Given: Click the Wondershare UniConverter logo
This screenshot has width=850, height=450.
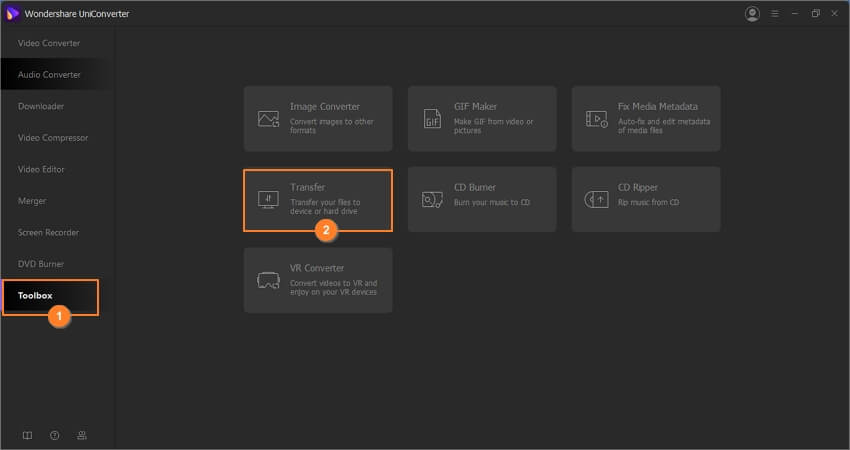Looking at the screenshot, I should (12, 14).
